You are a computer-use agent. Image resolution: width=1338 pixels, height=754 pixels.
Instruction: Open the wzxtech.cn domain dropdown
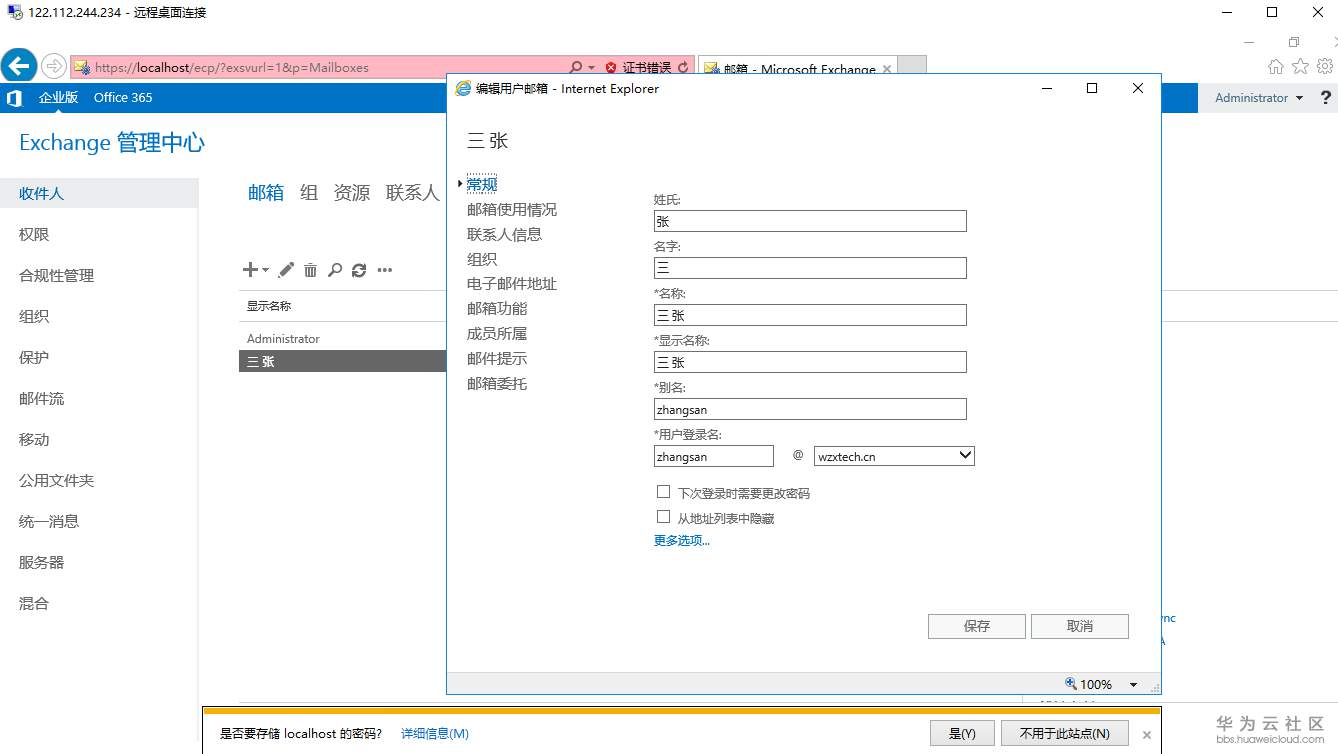click(894, 456)
